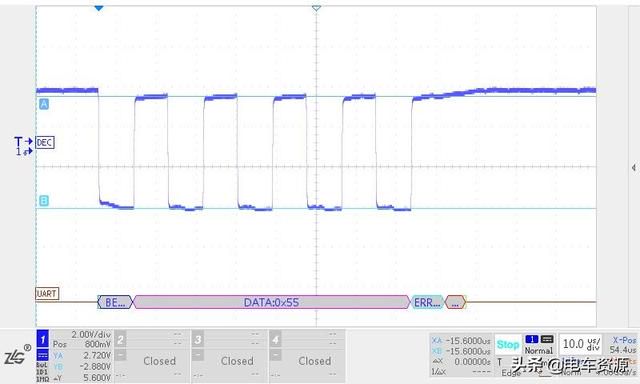The height and width of the screenshot is (384, 640).
Task: Expand the right side panel arrow
Action: pyautogui.click(x=633, y=167)
